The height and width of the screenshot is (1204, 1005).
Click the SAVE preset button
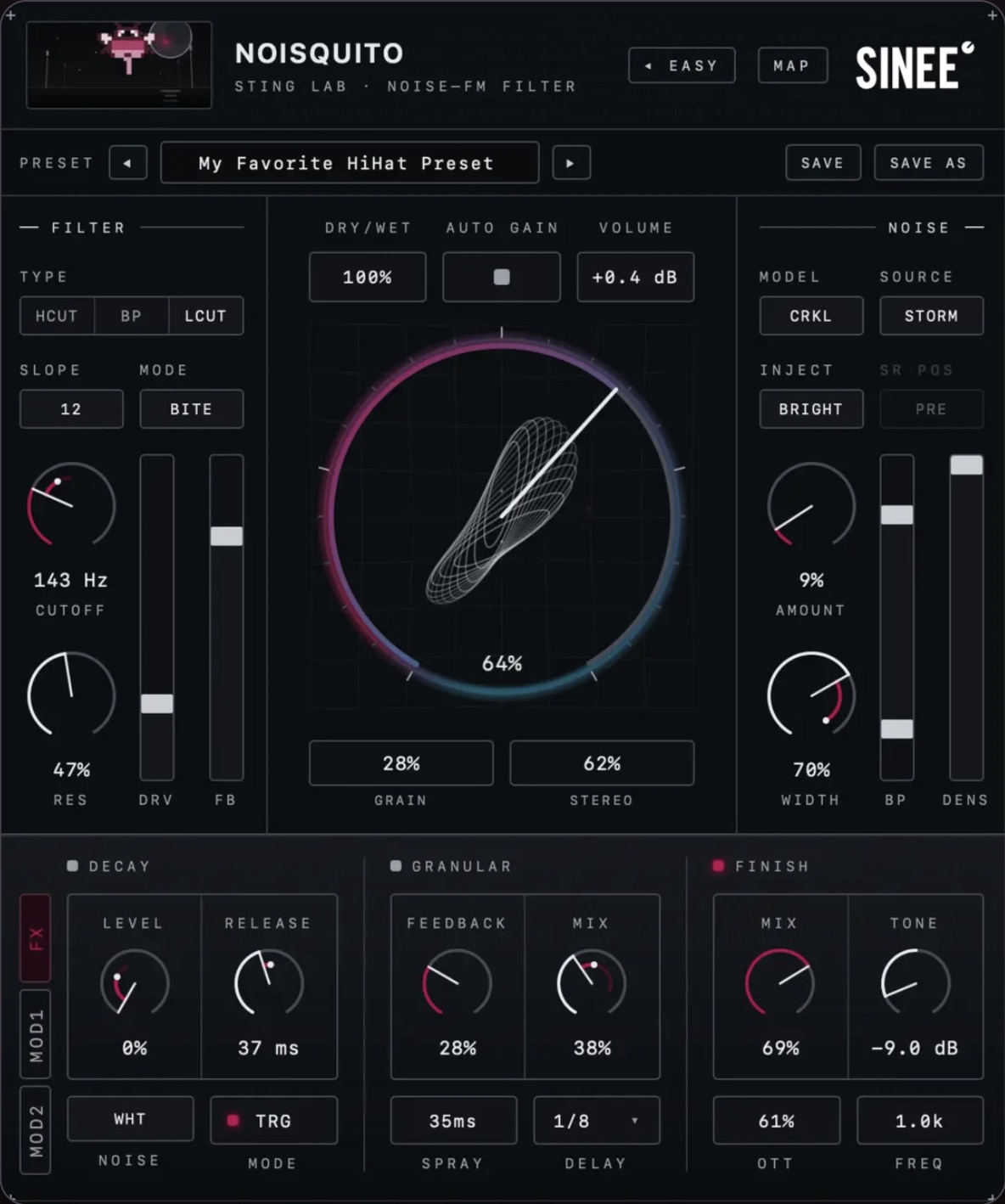(823, 163)
